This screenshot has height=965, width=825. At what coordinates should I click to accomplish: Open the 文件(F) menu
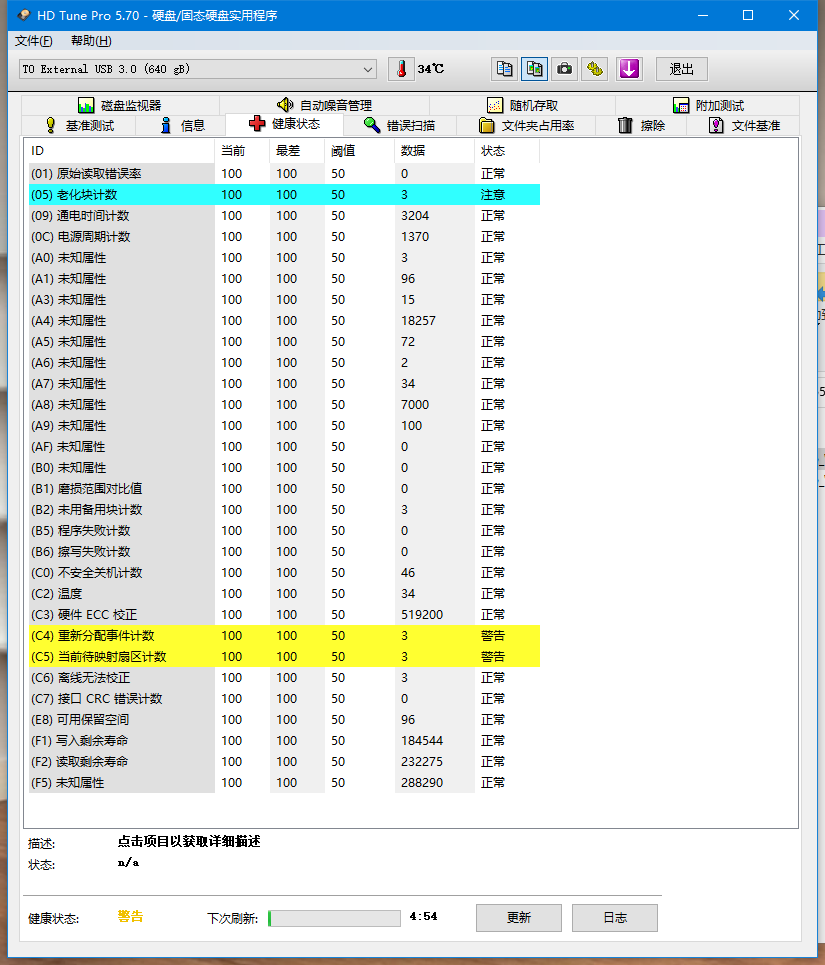click(x=33, y=41)
